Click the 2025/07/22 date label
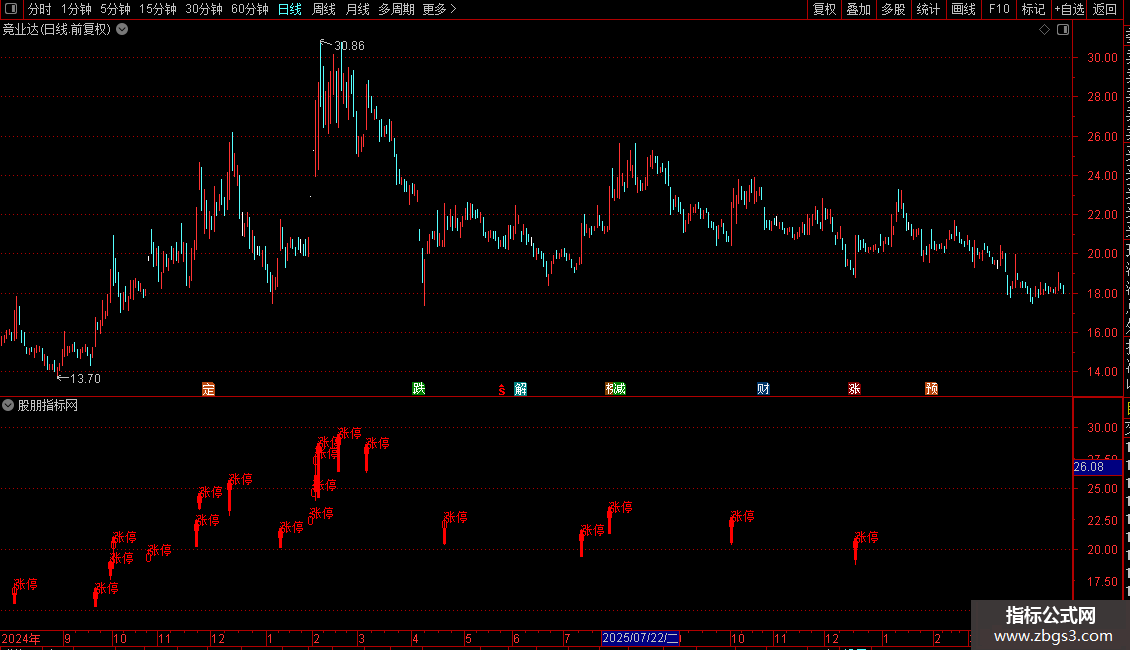Viewport: 1130px width, 650px height. [641, 638]
